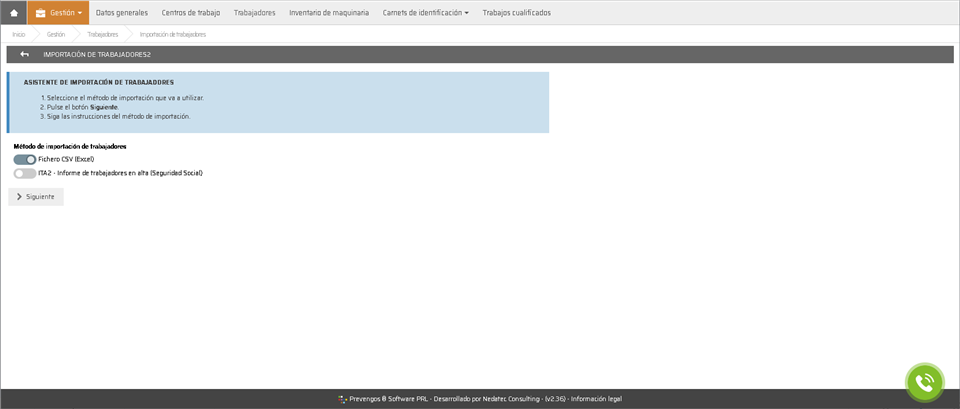This screenshot has height=409, width=960.
Task: Click the Prevengos logo in footer
Action: (342, 399)
